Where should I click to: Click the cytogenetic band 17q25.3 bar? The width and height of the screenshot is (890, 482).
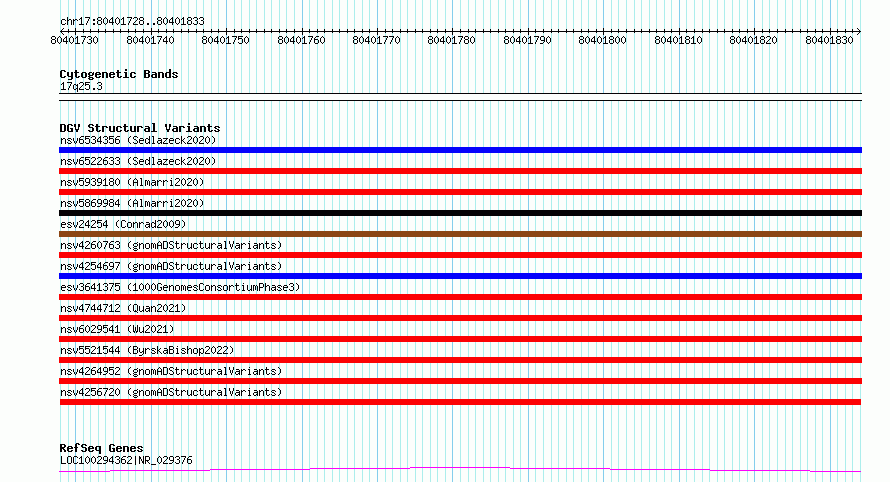pyautogui.click(x=460, y=97)
